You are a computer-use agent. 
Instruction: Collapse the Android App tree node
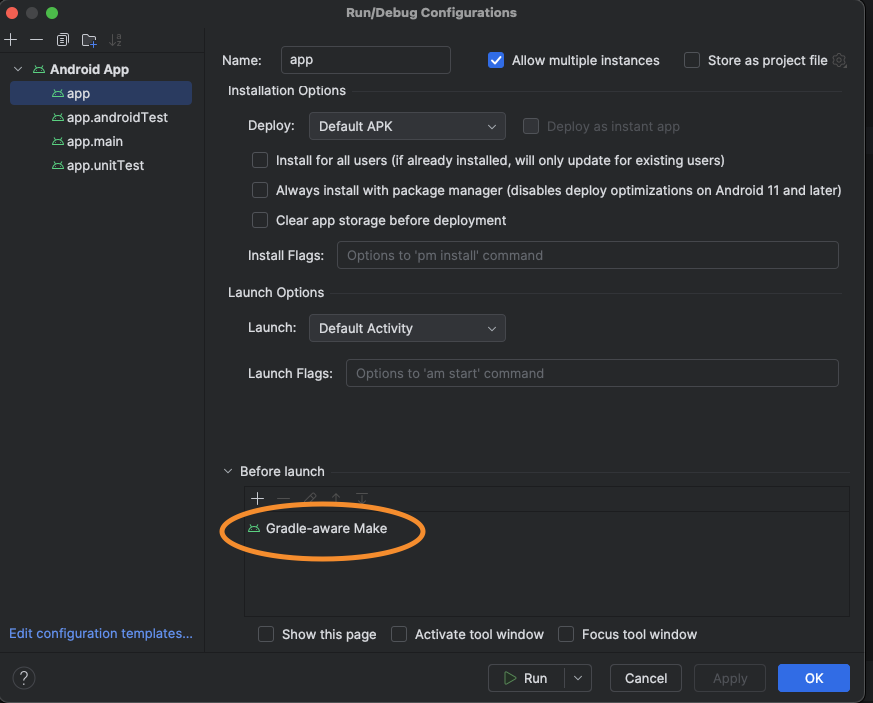click(17, 69)
